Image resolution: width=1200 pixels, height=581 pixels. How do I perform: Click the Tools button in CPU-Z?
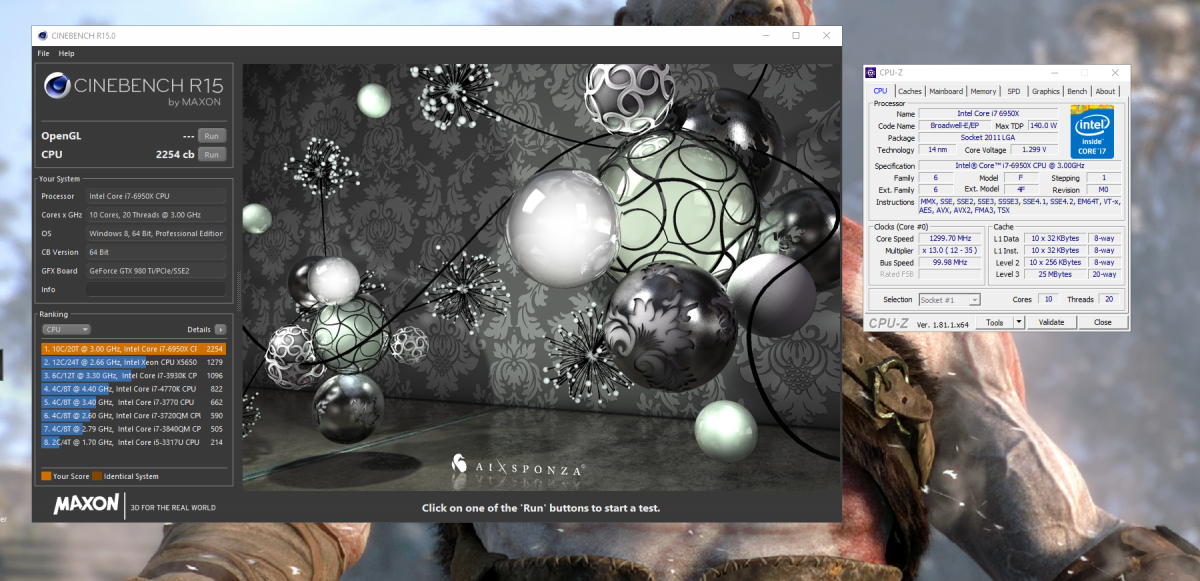pos(994,322)
